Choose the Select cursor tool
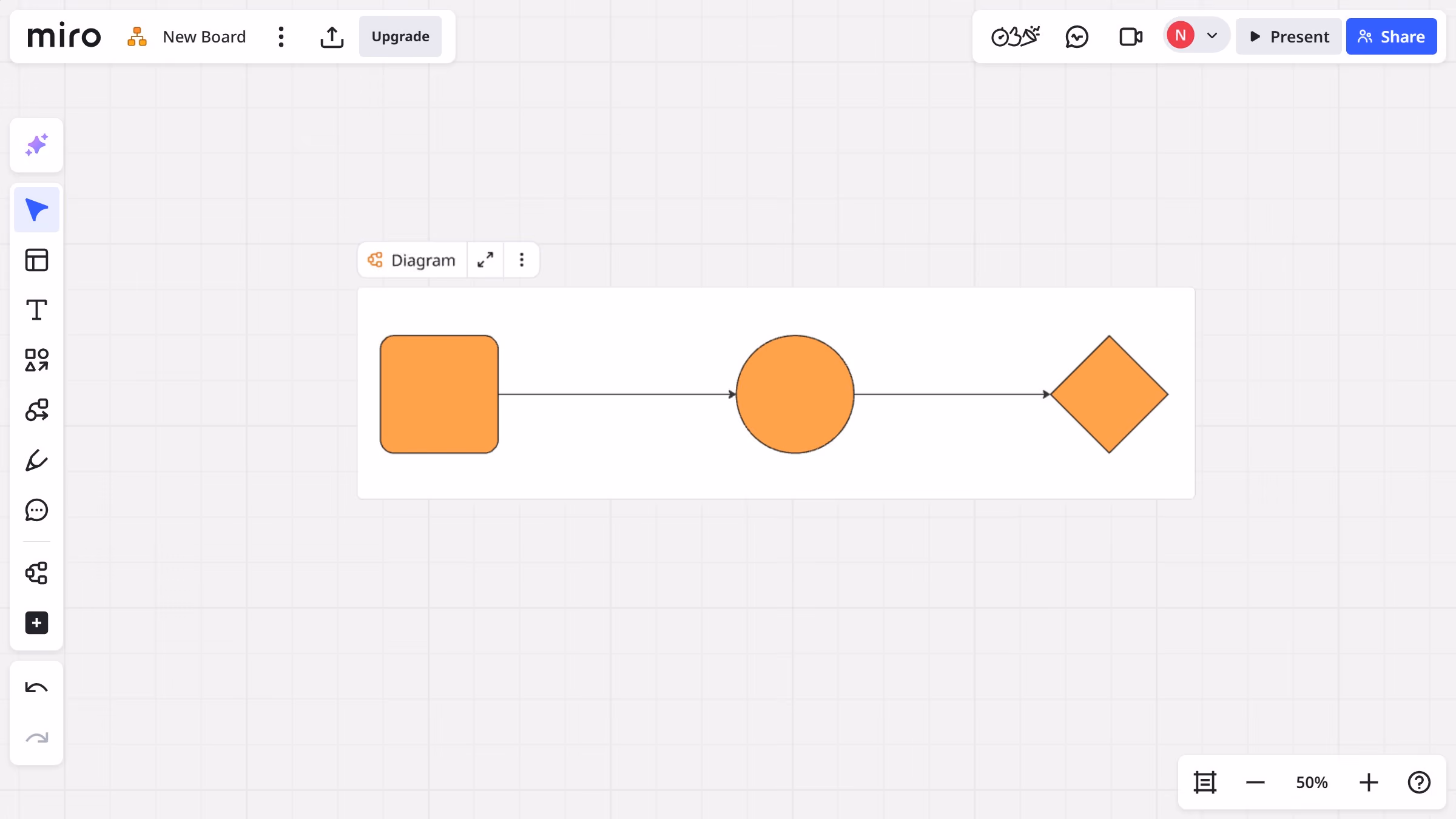Image resolution: width=1456 pixels, height=819 pixels. [x=36, y=210]
